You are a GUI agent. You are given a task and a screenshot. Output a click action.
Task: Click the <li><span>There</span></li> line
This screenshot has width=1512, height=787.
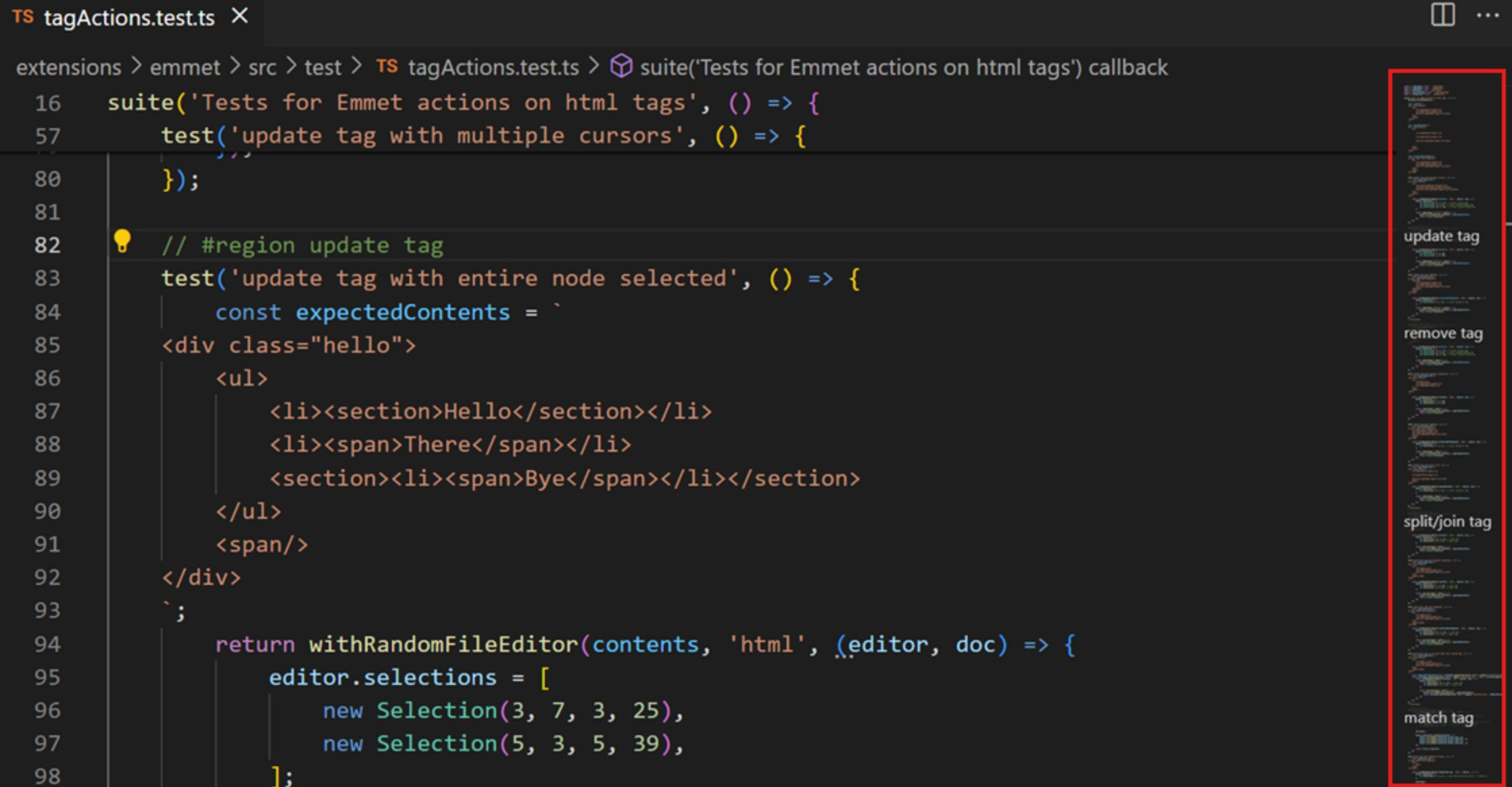[x=450, y=445]
